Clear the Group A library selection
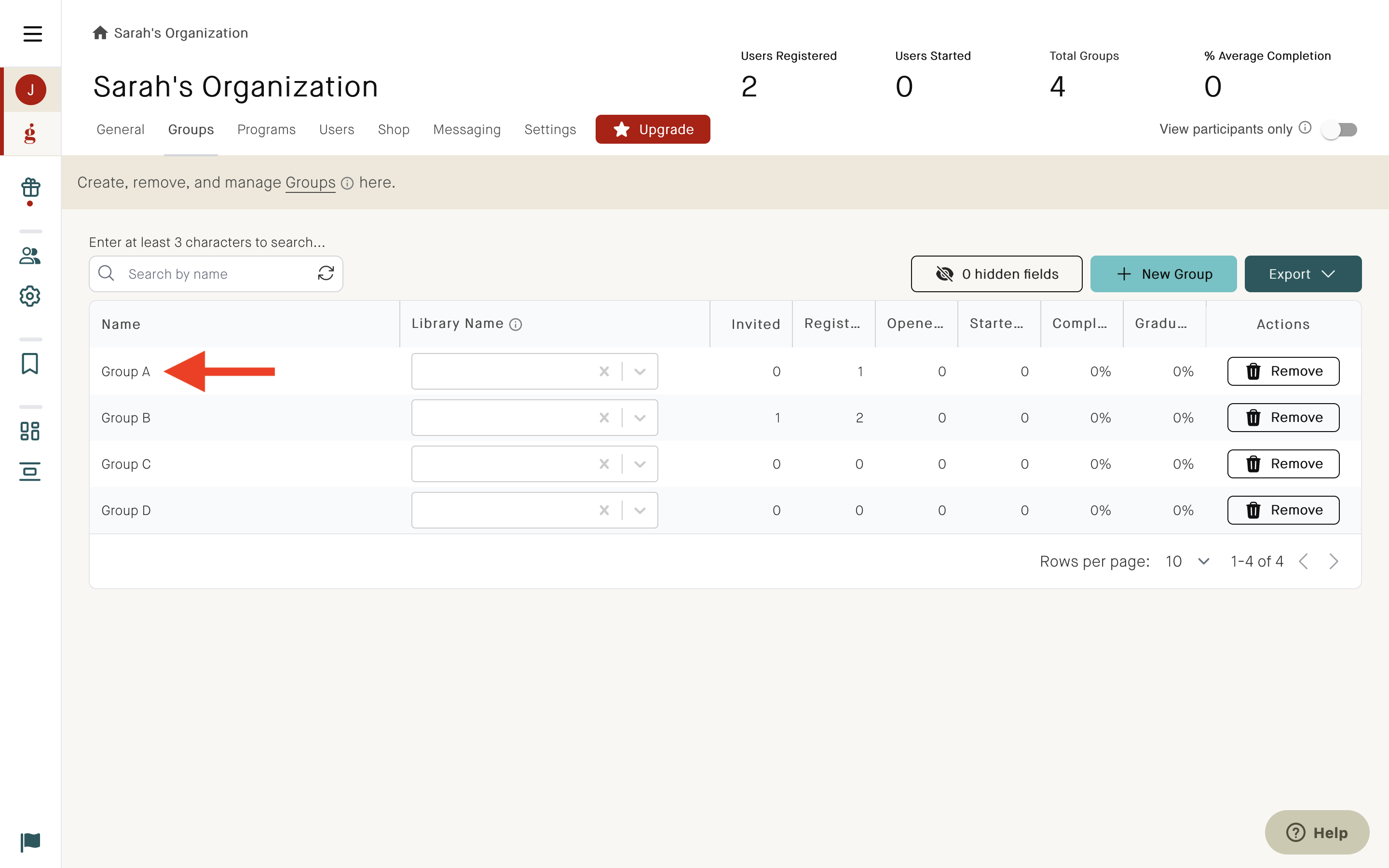This screenshot has width=1389, height=868. coord(604,371)
